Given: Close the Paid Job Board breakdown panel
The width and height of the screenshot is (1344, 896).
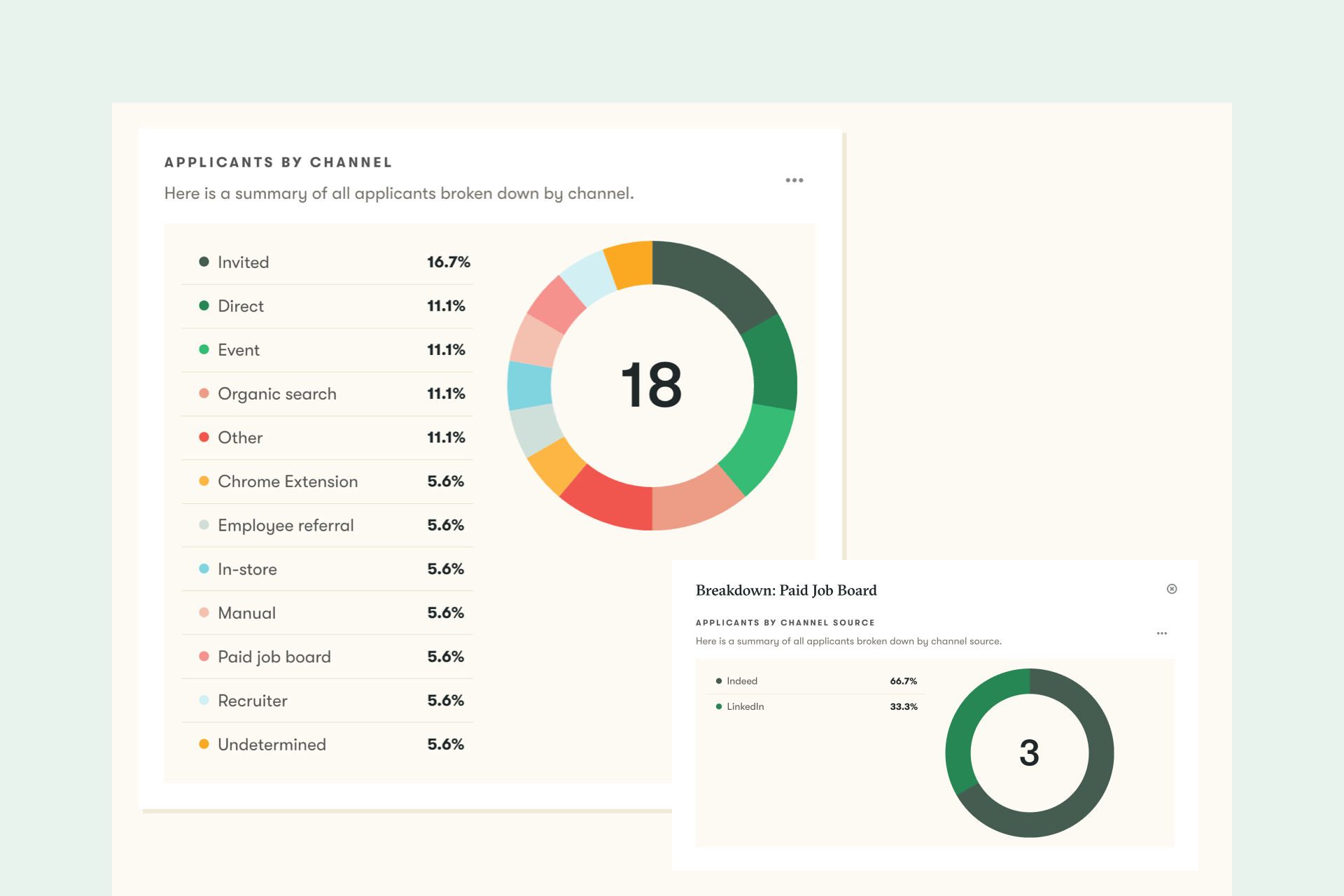Looking at the screenshot, I should [x=1172, y=589].
